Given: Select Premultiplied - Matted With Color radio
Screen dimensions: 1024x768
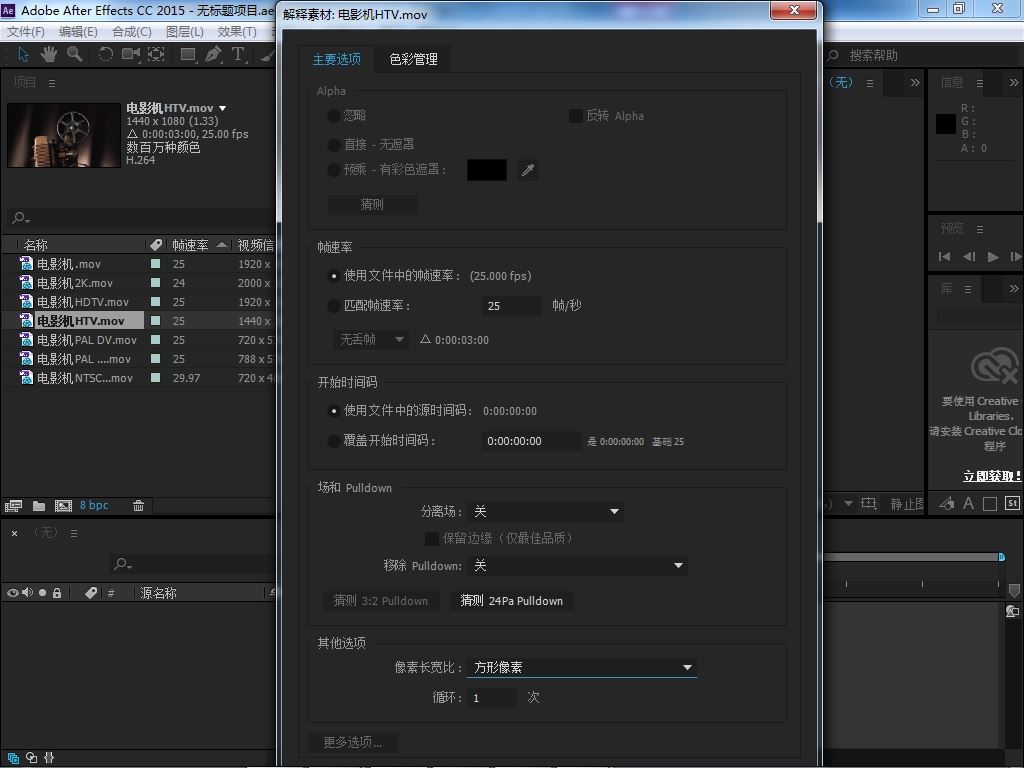Looking at the screenshot, I should coord(334,170).
